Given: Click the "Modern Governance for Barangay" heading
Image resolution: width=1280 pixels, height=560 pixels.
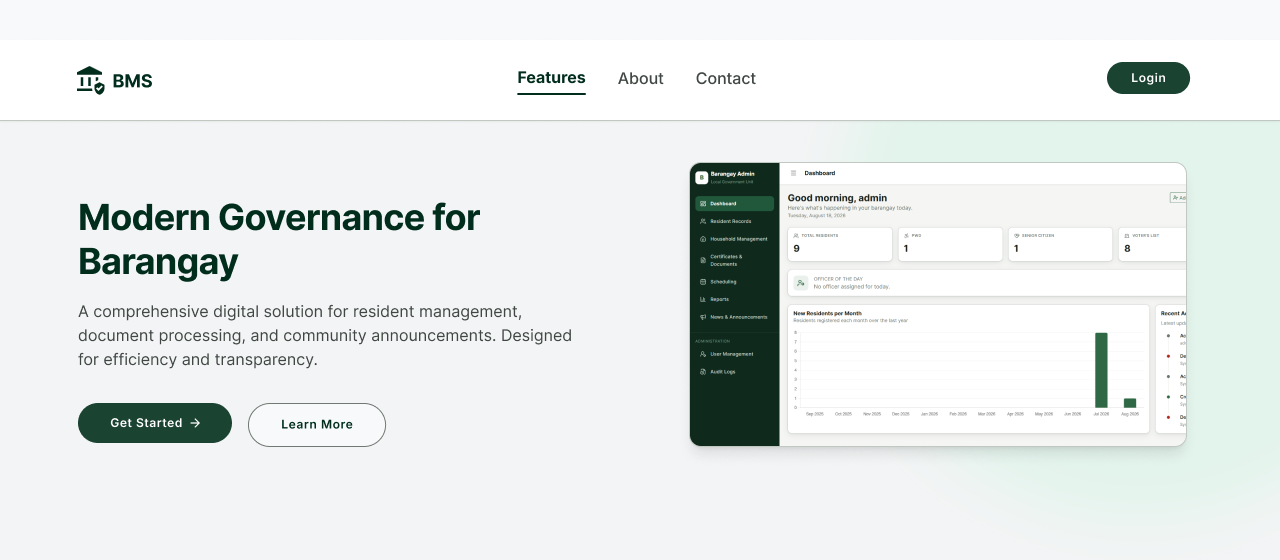Looking at the screenshot, I should [279, 239].
